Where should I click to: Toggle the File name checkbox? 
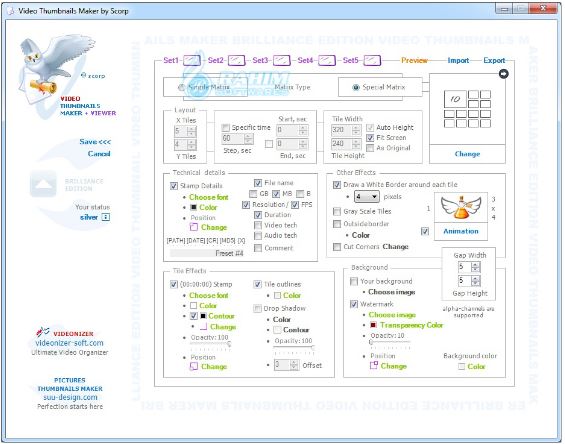point(258,183)
